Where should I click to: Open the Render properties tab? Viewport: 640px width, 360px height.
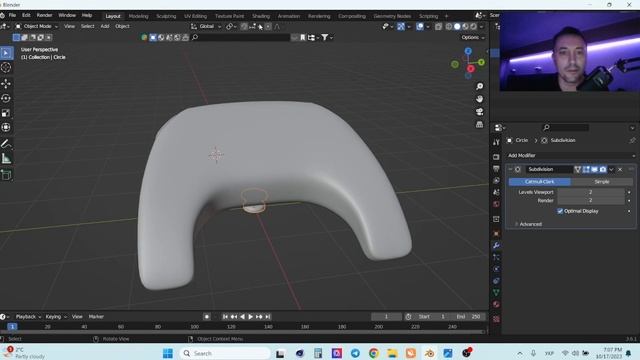tap(496, 157)
